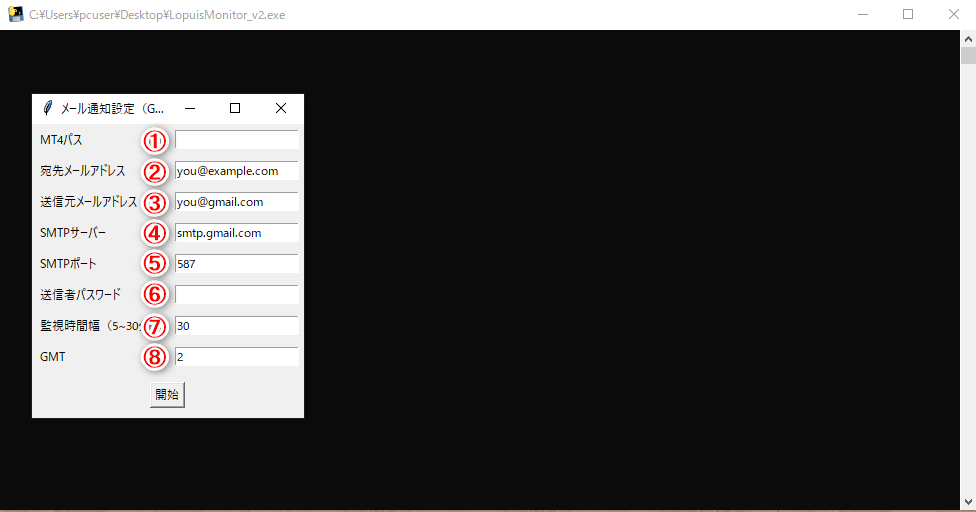Focus the empty 送信者パスワード field

[x=236, y=295]
